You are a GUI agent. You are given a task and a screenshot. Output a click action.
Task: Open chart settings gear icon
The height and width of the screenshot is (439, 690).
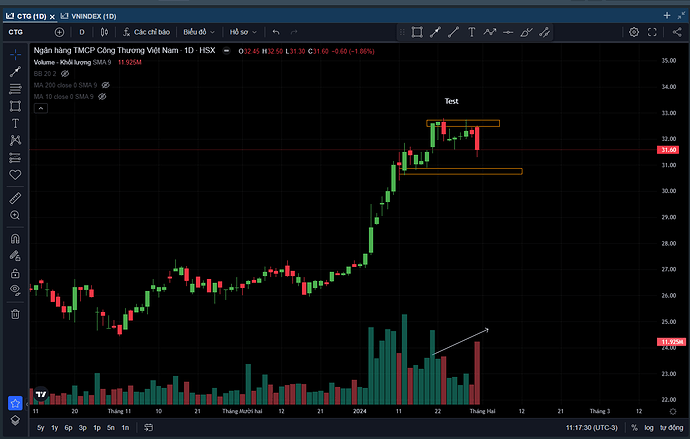(634, 32)
